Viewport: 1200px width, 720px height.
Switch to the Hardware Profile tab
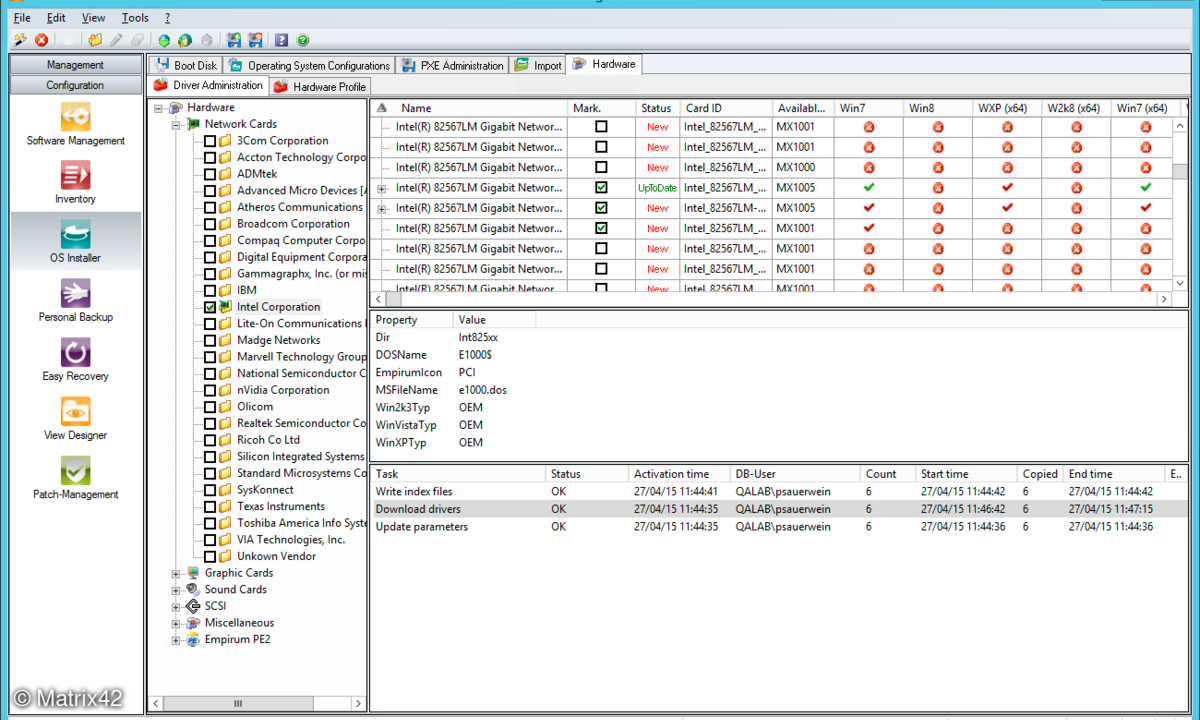click(319, 87)
